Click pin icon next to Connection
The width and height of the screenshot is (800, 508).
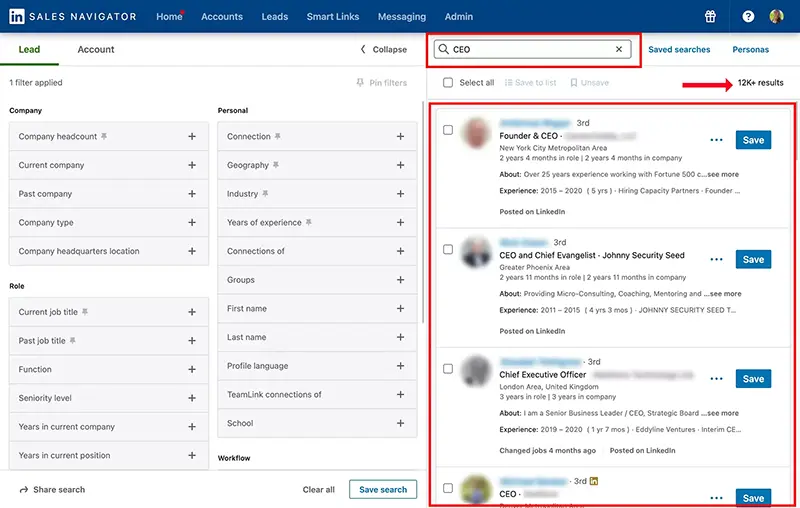pos(278,136)
